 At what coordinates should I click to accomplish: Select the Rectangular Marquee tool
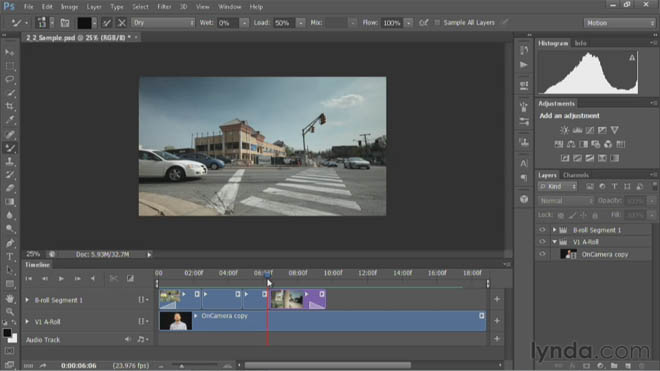click(10, 66)
